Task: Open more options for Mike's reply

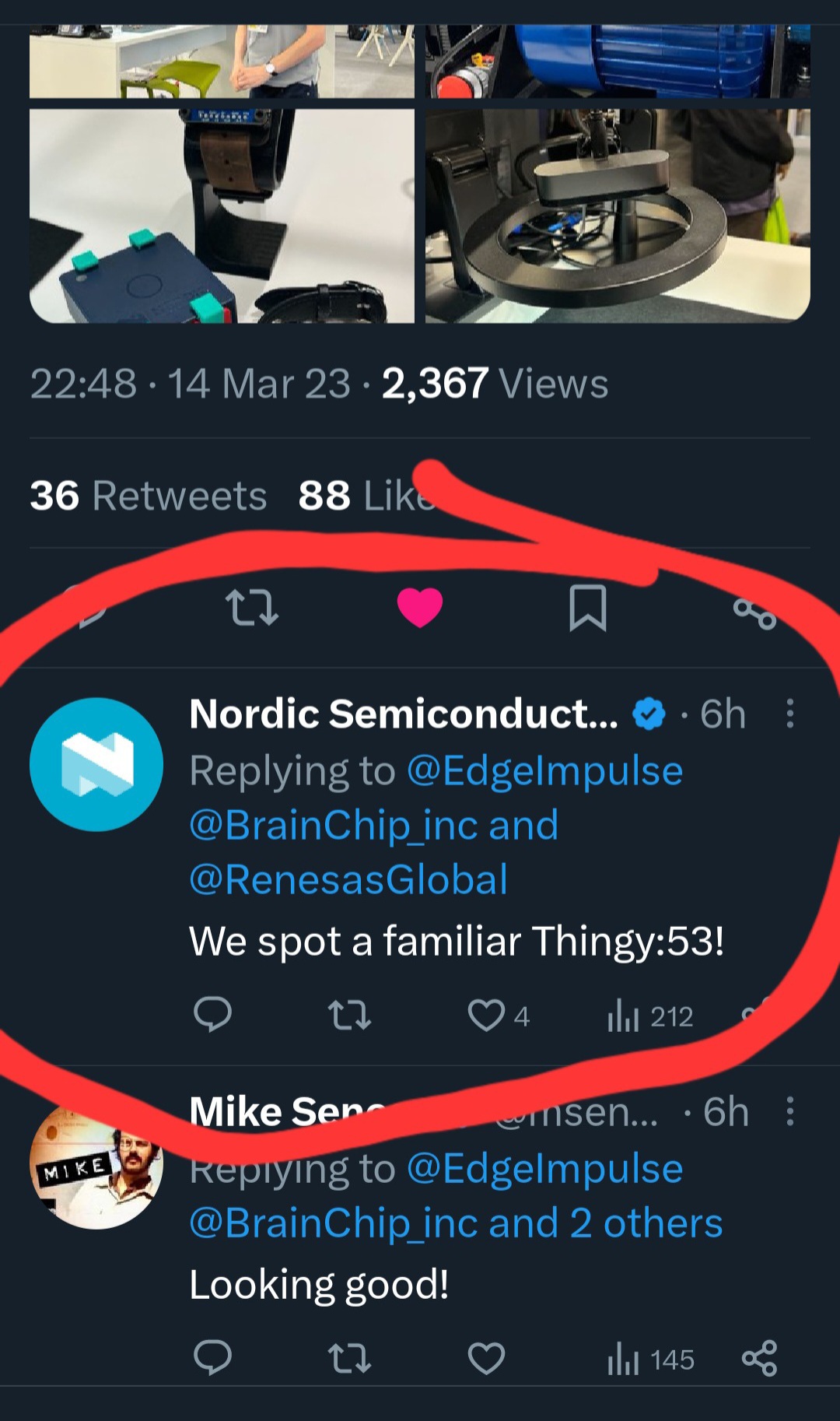Action: tap(789, 1111)
